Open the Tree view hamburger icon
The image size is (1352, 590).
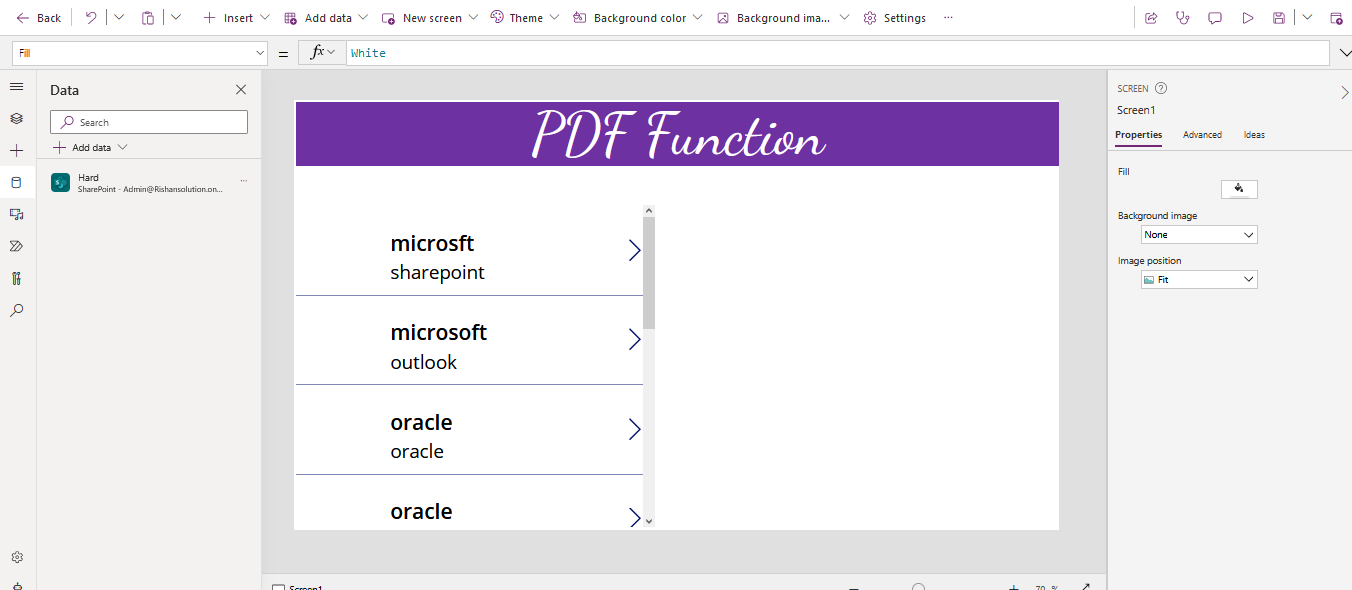coord(16,86)
